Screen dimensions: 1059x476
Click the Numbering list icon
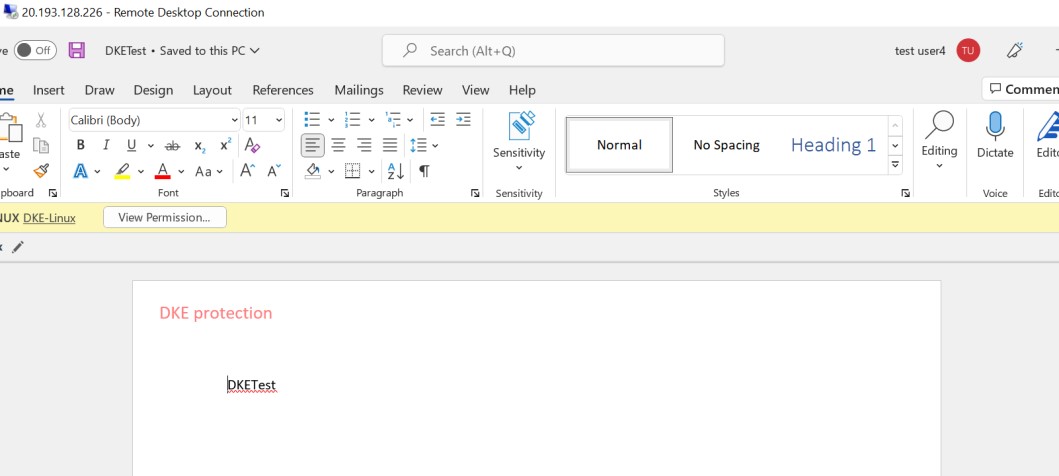tap(353, 120)
